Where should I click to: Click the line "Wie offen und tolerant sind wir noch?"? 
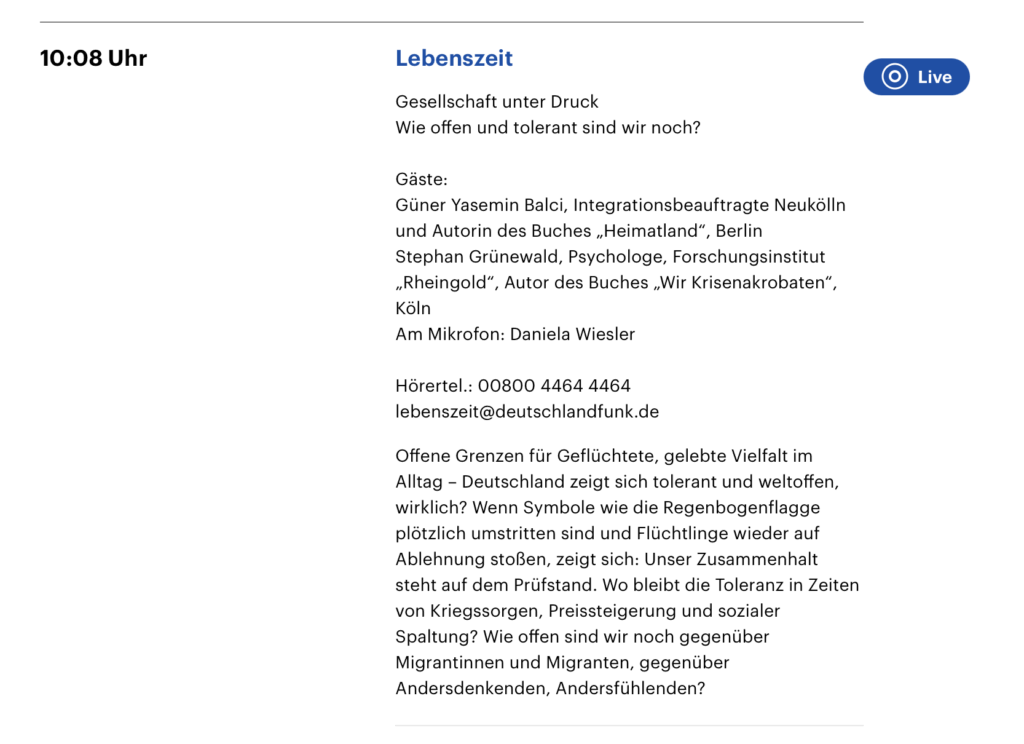pyautogui.click(x=547, y=127)
